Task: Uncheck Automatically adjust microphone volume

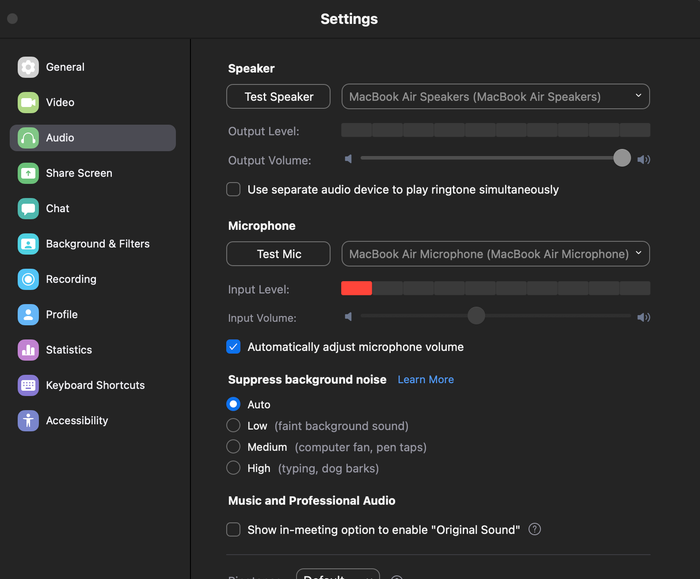Action: click(233, 347)
